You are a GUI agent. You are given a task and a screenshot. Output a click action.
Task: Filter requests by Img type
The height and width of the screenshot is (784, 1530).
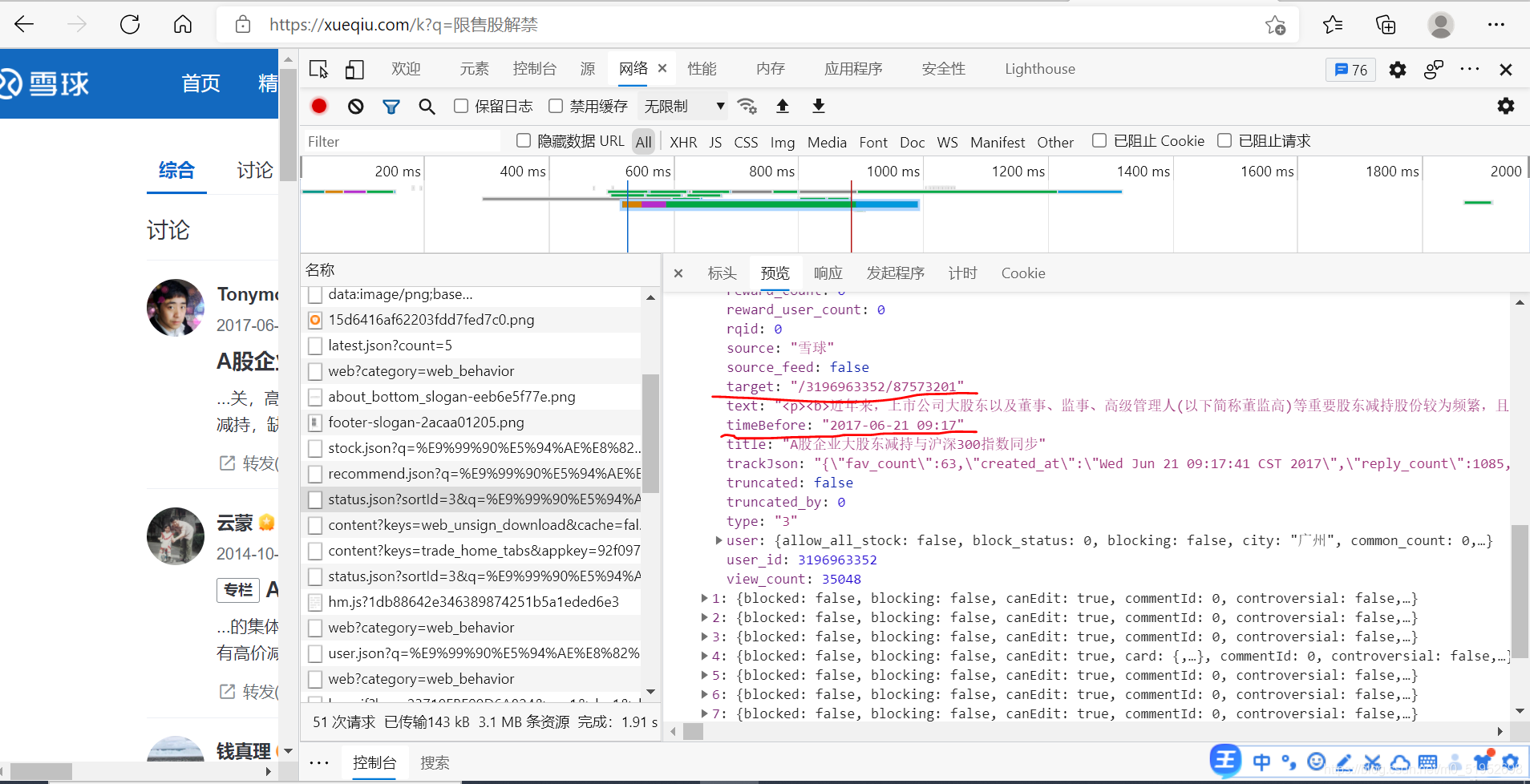(x=783, y=142)
